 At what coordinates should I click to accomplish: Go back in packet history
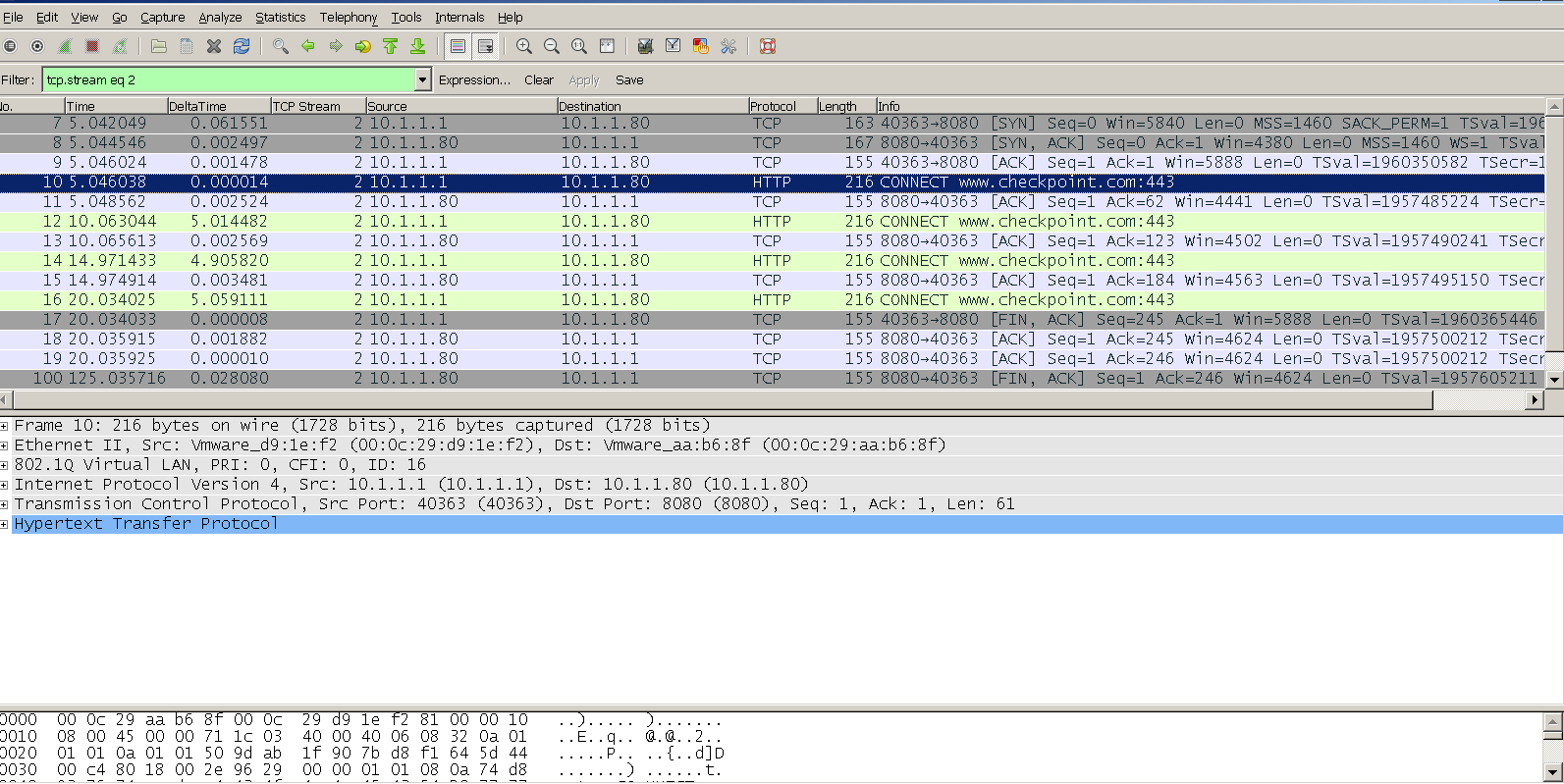click(308, 46)
